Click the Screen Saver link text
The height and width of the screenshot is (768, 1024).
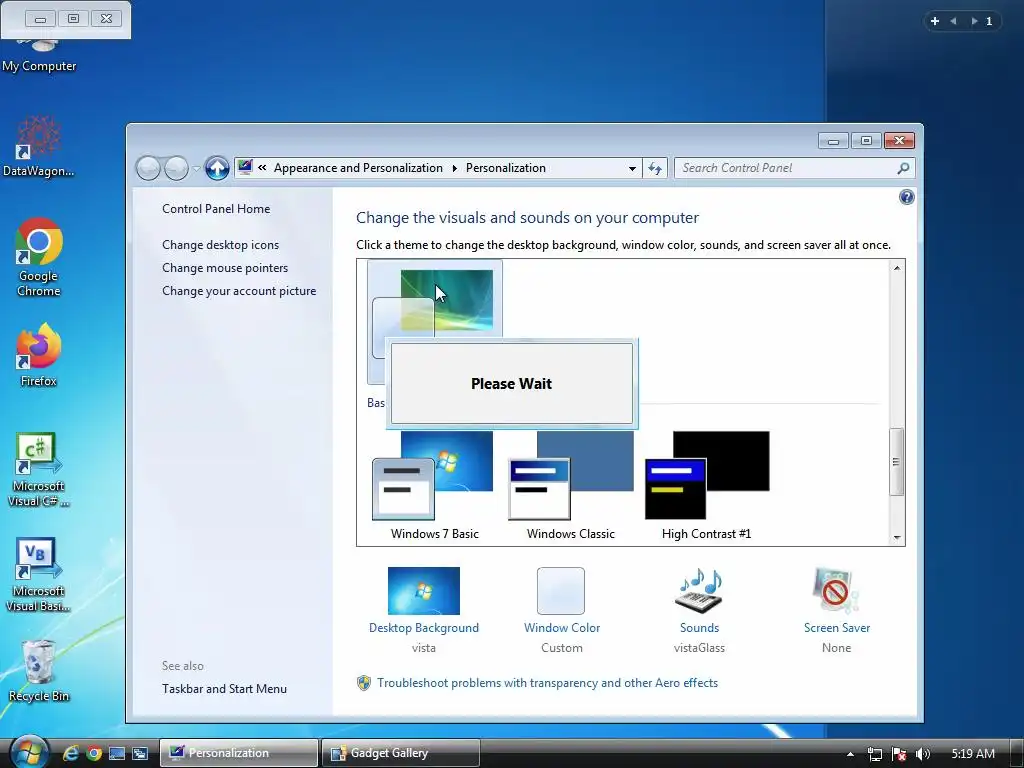[837, 628]
